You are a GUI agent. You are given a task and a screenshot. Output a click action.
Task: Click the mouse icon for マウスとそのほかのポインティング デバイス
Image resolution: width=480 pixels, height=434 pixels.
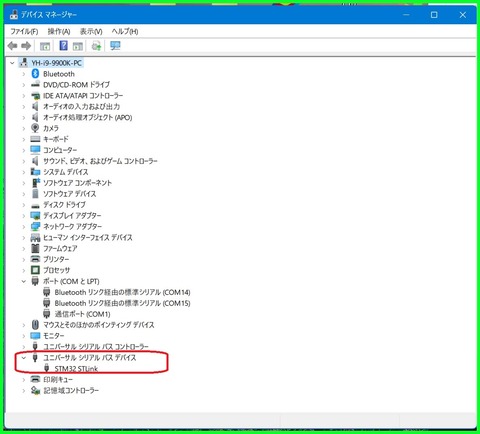(35, 325)
